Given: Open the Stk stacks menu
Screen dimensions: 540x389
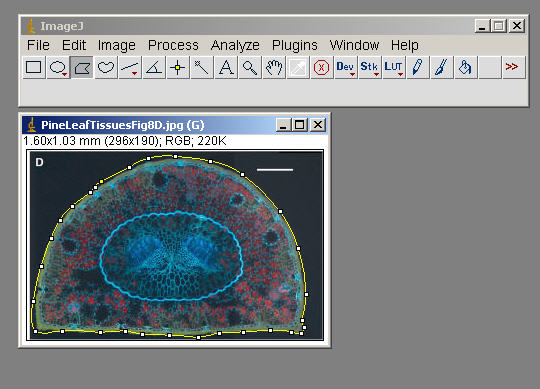Looking at the screenshot, I should [370, 67].
